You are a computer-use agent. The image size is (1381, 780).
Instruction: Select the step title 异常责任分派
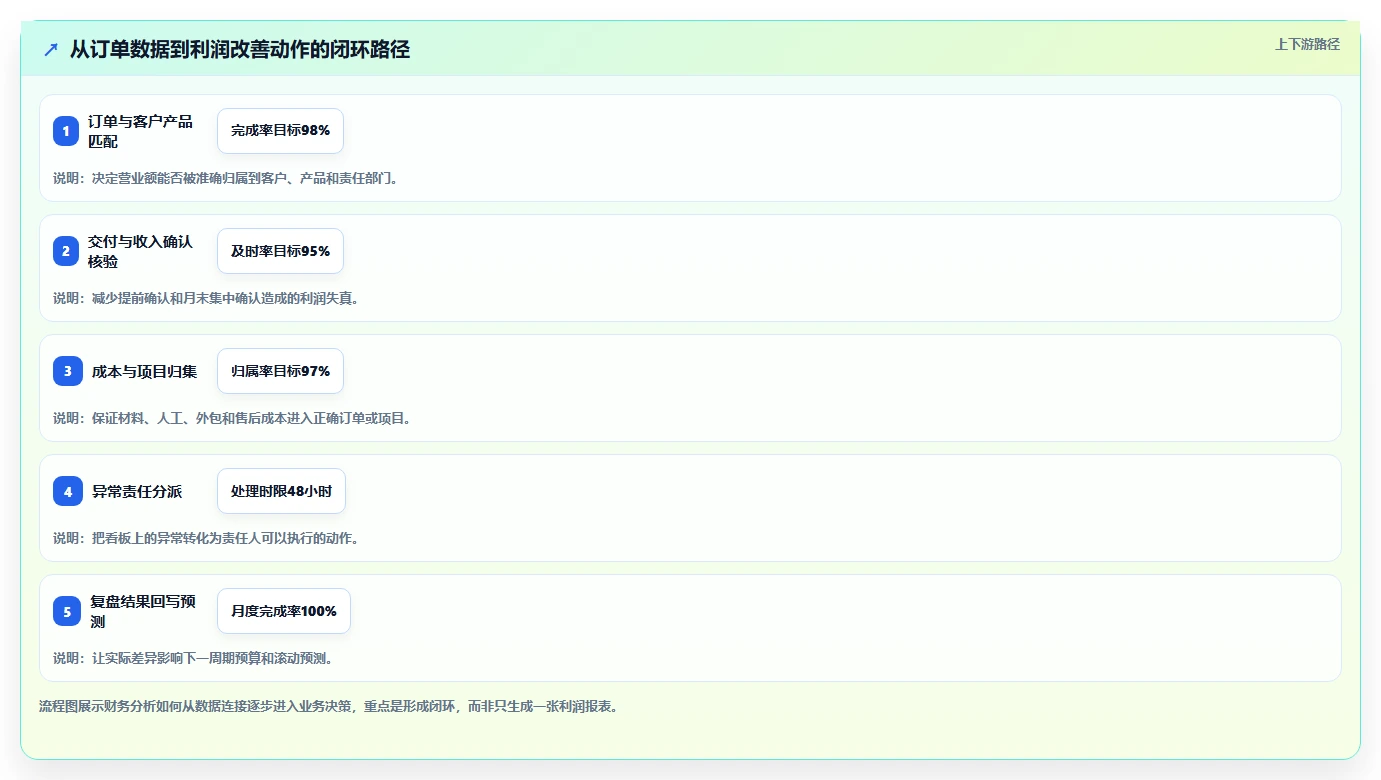[137, 491]
